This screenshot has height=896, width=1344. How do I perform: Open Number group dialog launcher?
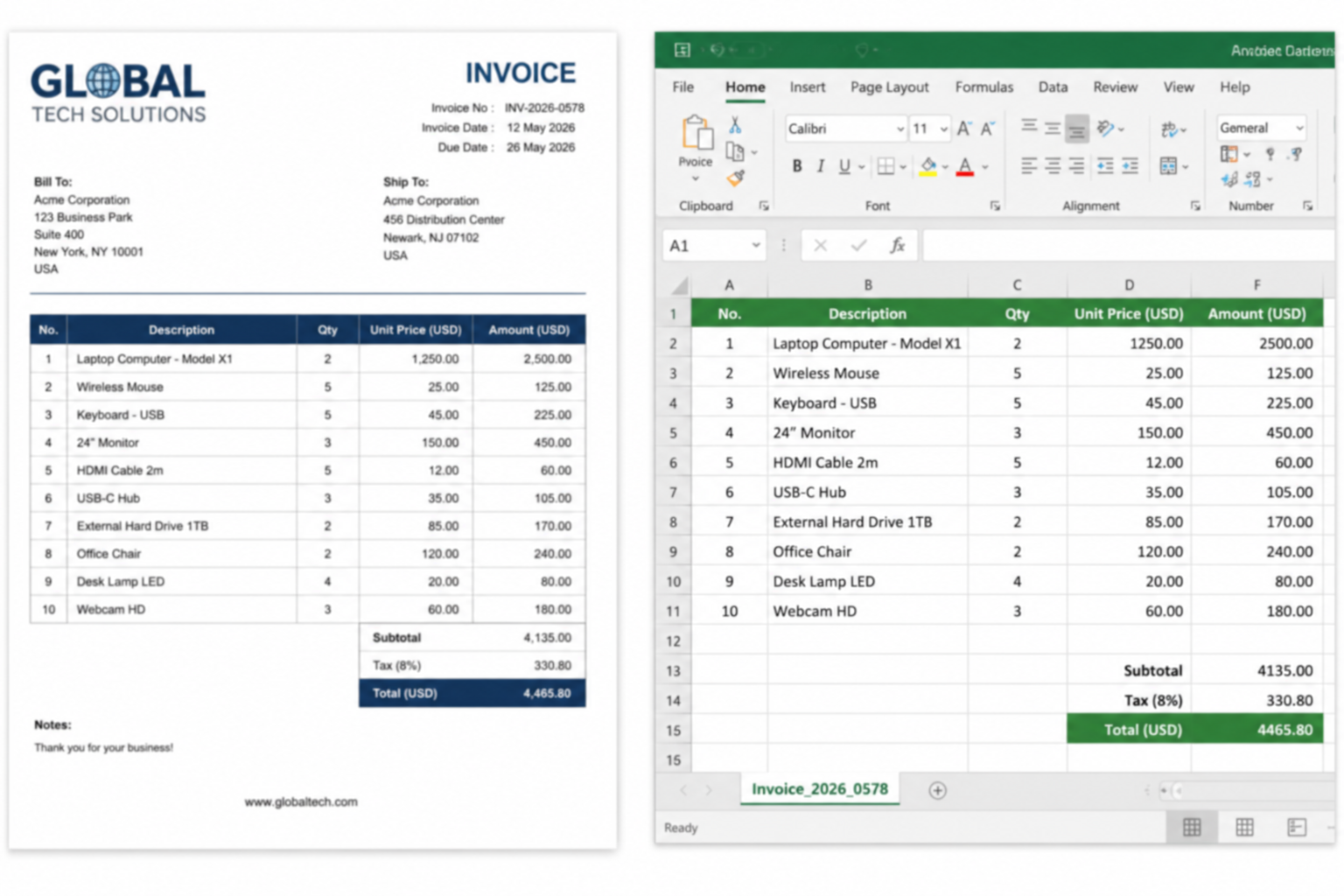[x=1307, y=206]
